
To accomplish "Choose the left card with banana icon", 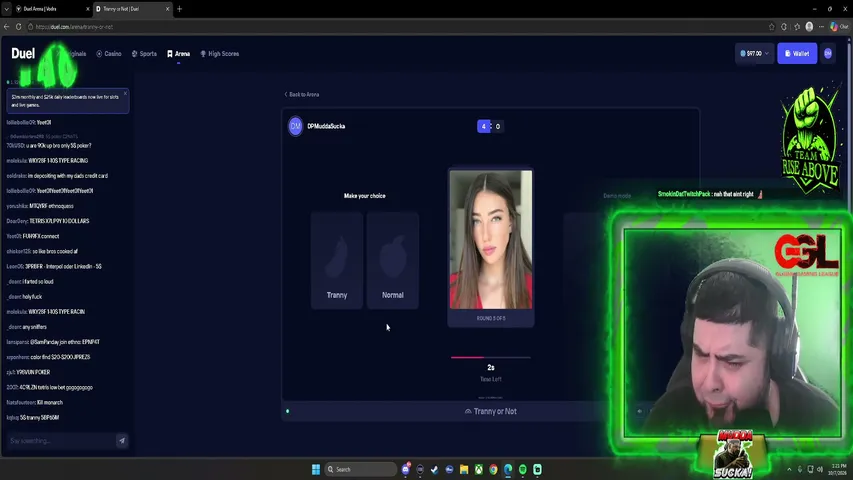I will click(337, 261).
